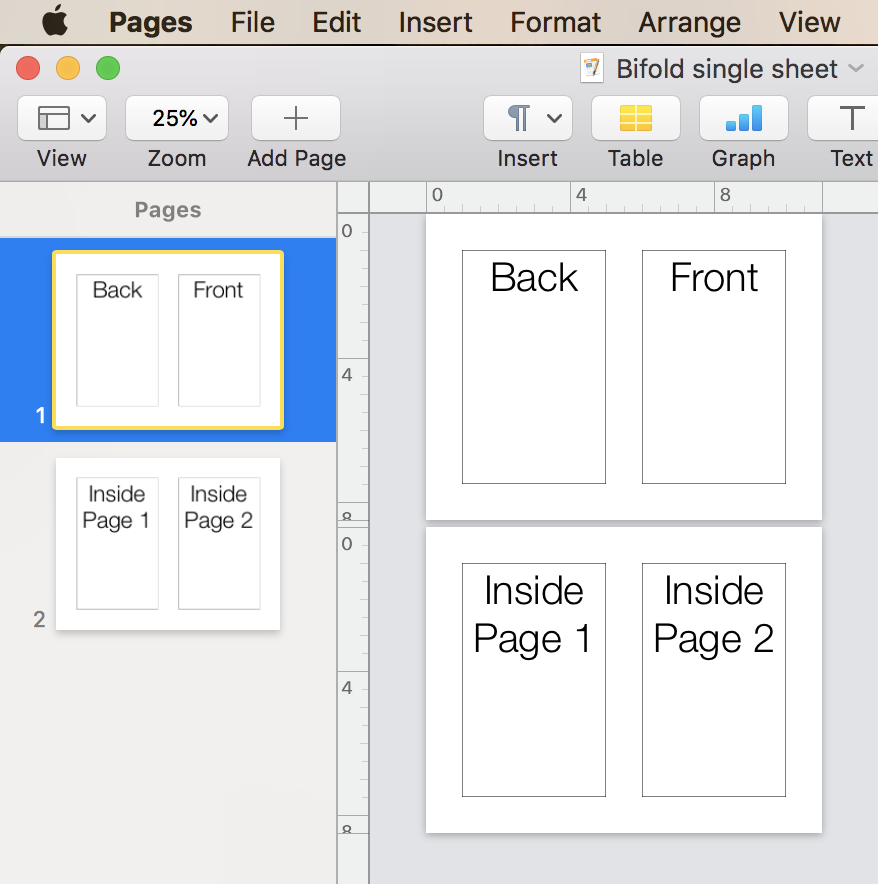Open the View menu in menu bar
The height and width of the screenshot is (884, 878).
pyautogui.click(x=810, y=23)
